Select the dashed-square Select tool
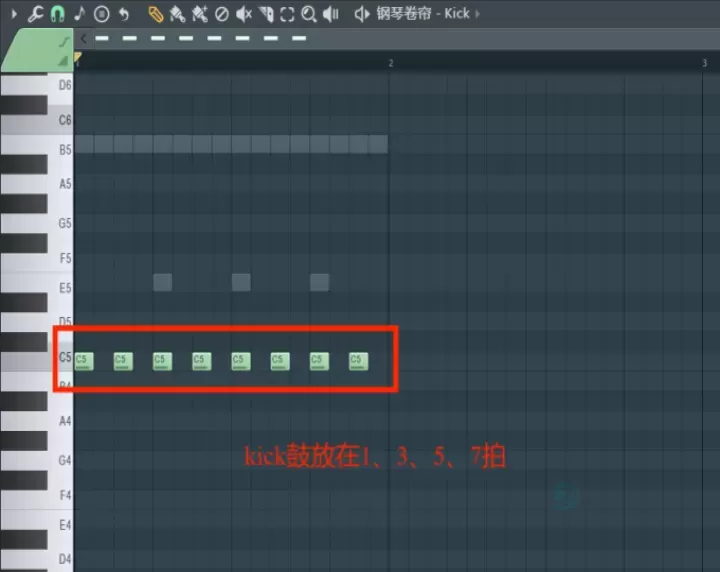720x572 pixels. (x=287, y=14)
